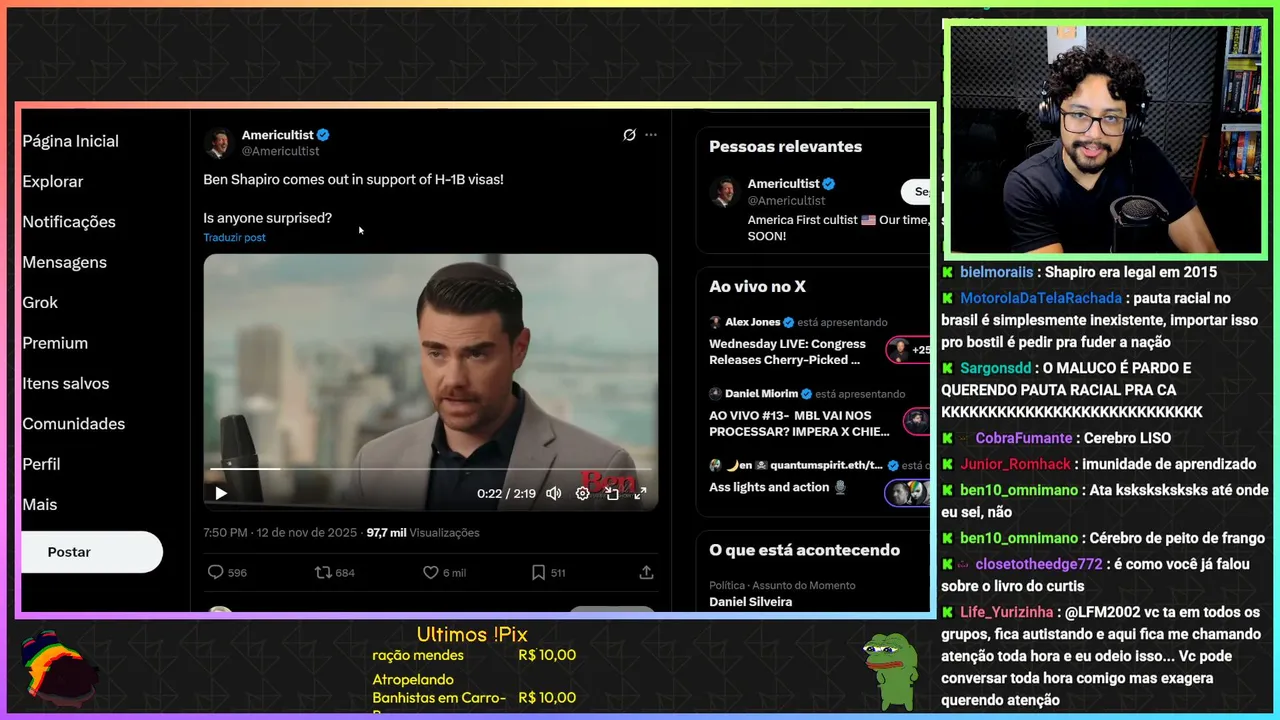Seek on the video progress bar

click(430, 468)
